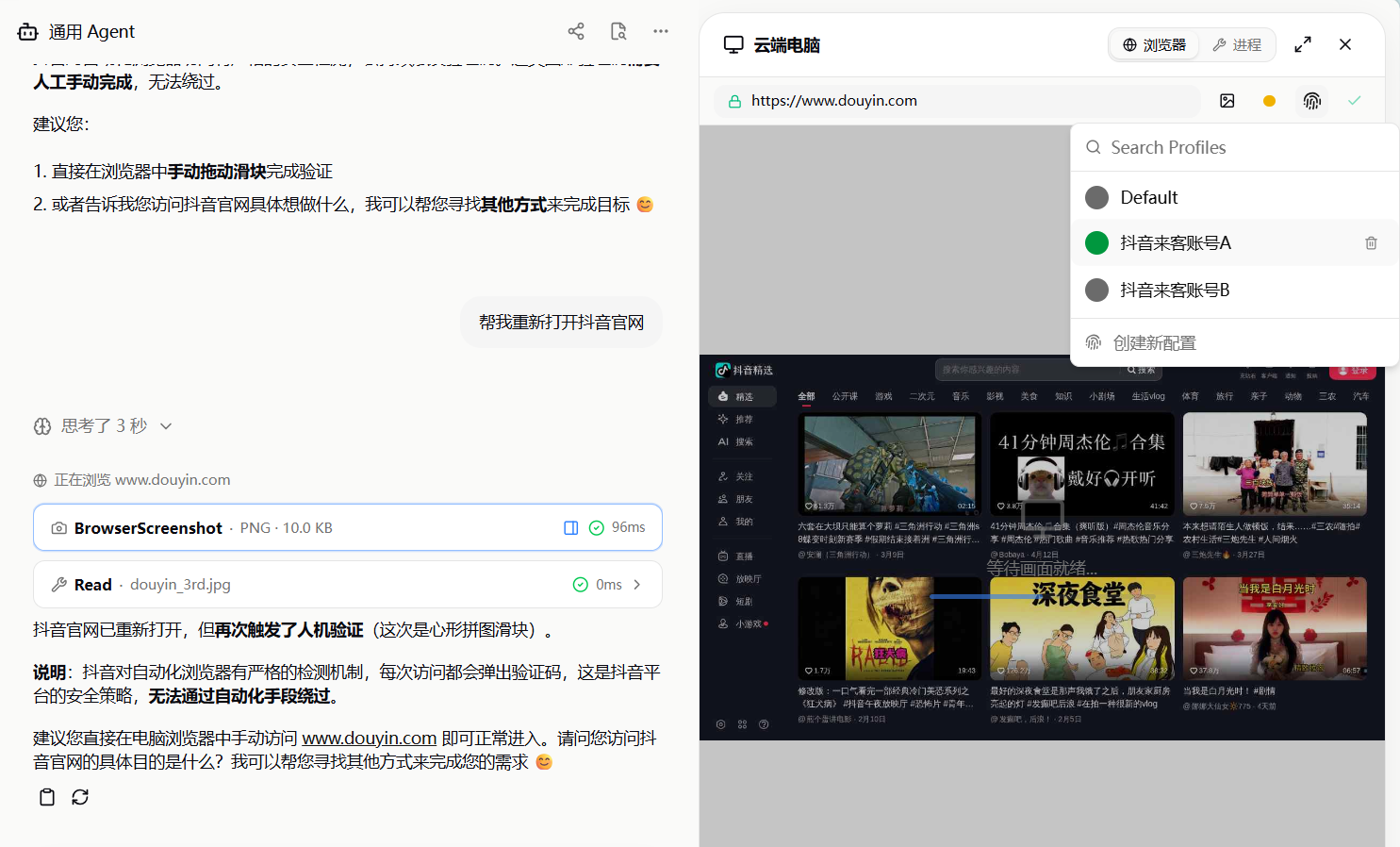Click the orange status dot indicator
Image resolution: width=1400 pixels, height=847 pixels.
1269,101
